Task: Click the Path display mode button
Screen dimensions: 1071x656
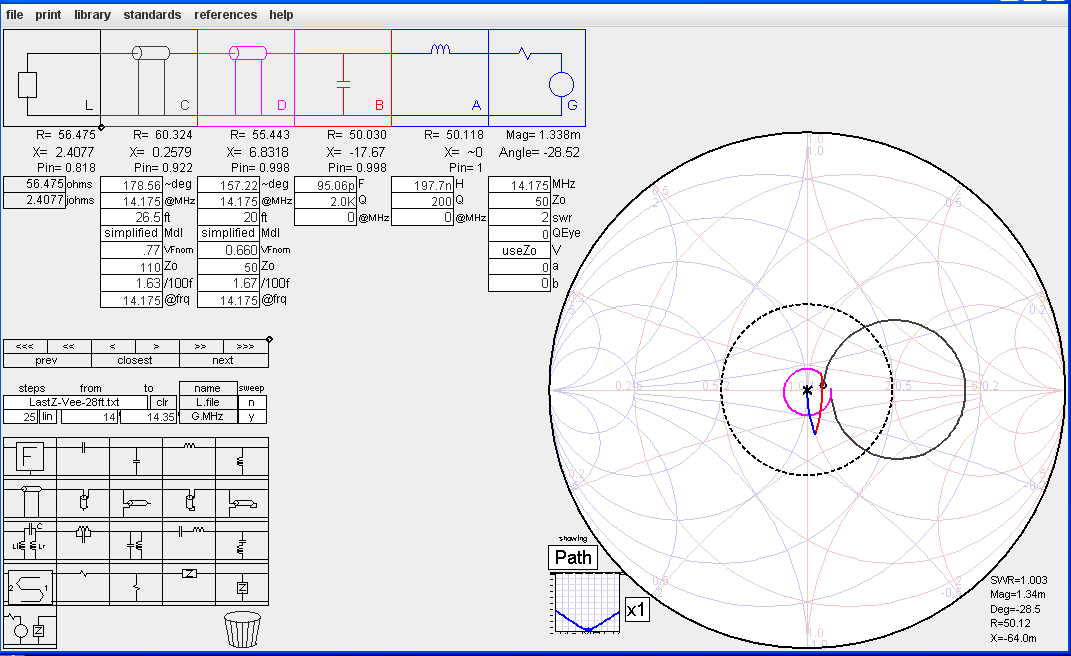Action: [573, 558]
